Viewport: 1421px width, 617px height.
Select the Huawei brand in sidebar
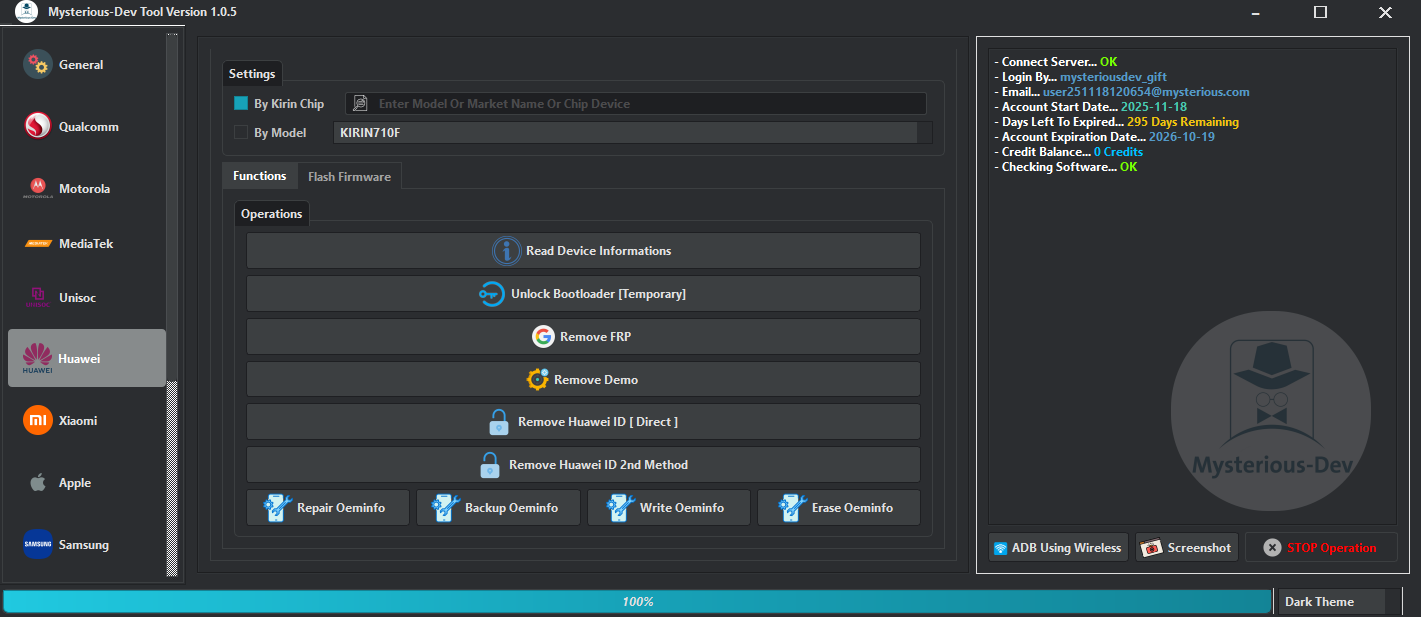coord(86,357)
